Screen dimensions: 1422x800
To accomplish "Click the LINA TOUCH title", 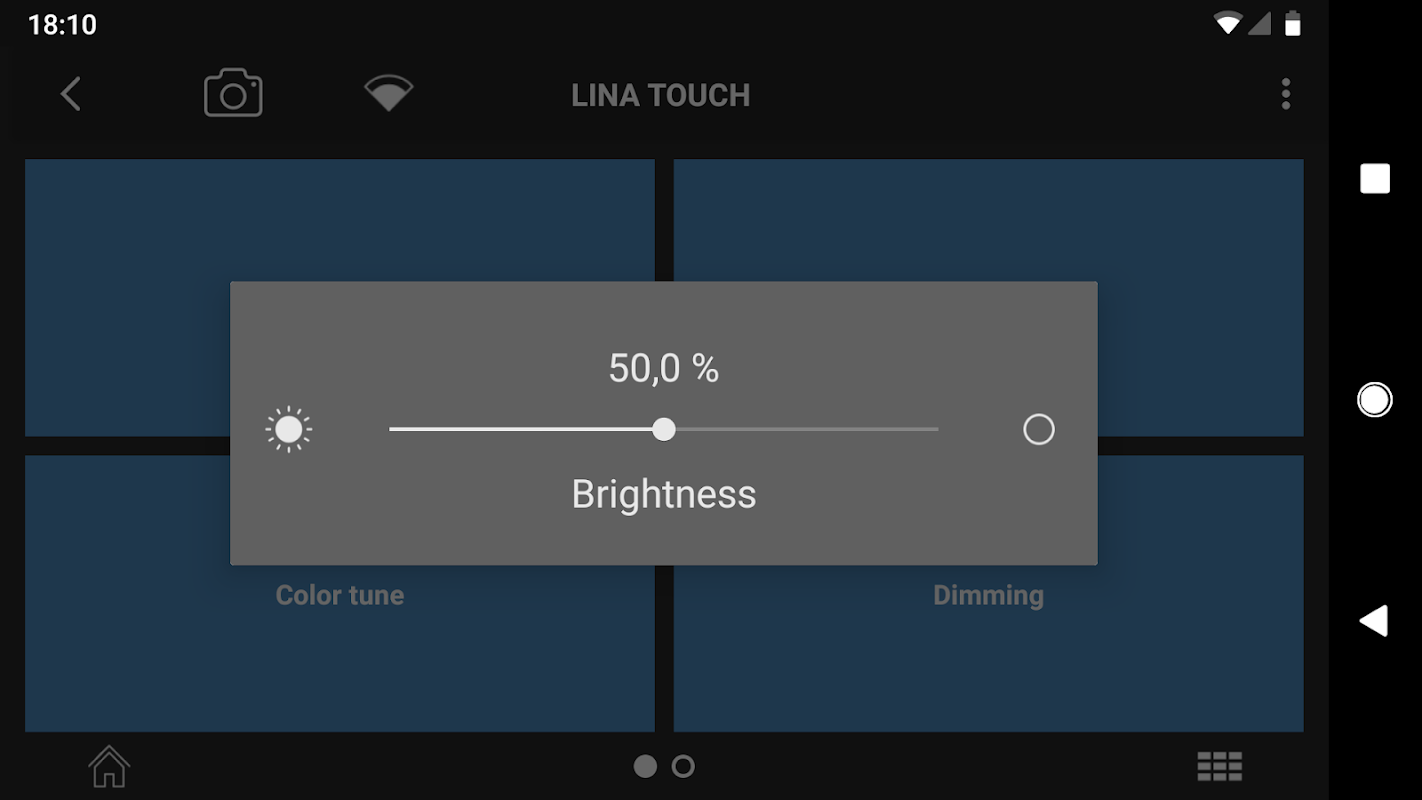I will tap(660, 96).
